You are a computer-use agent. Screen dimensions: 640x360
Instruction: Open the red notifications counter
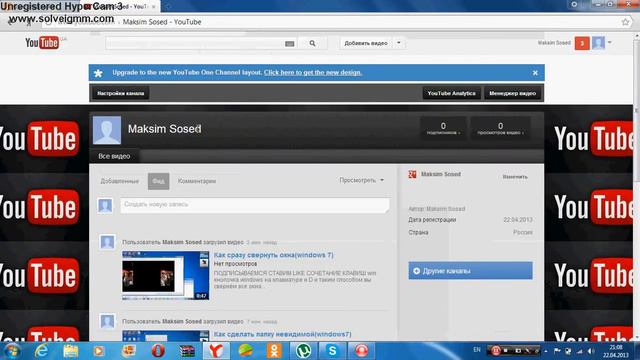click(582, 43)
